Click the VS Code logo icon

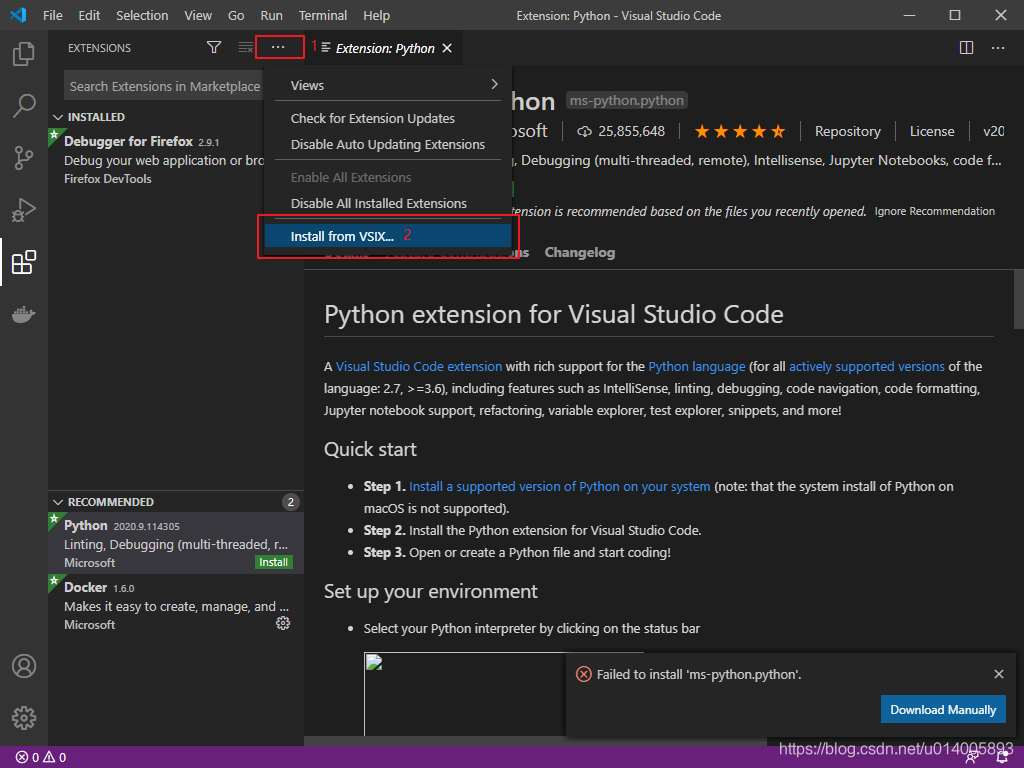coord(18,15)
